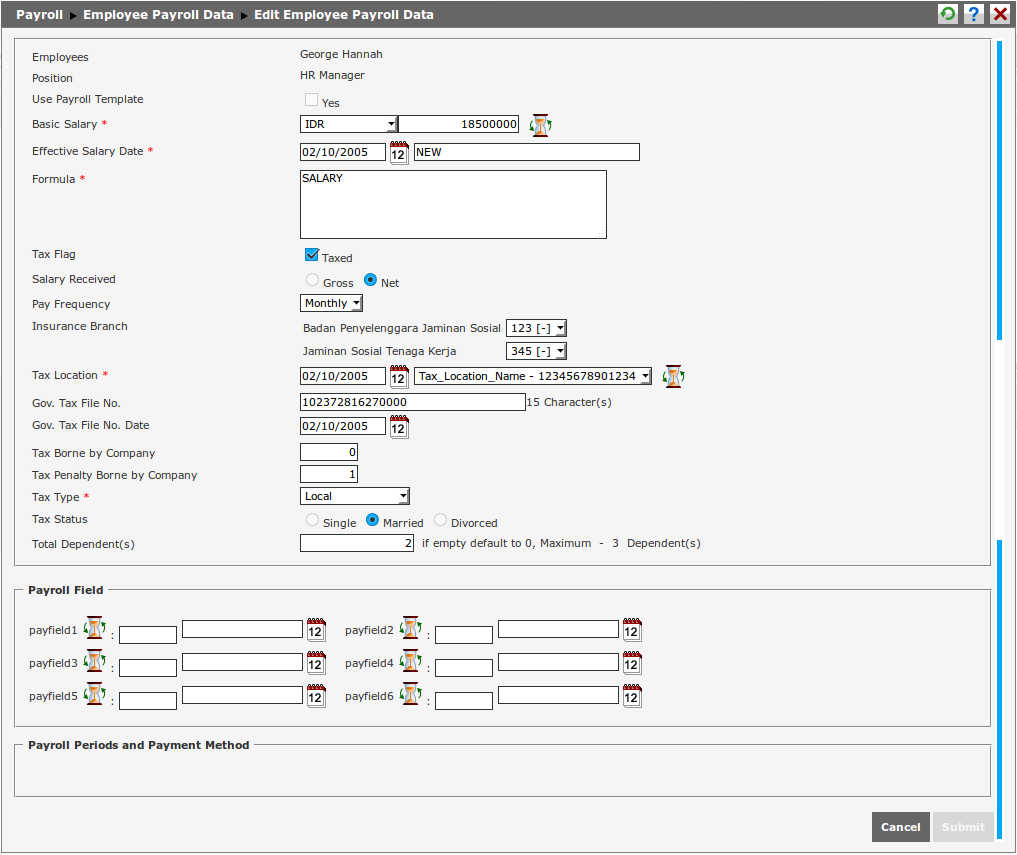
Task: Open the Tax Type Local dropdown
Action: tap(355, 496)
